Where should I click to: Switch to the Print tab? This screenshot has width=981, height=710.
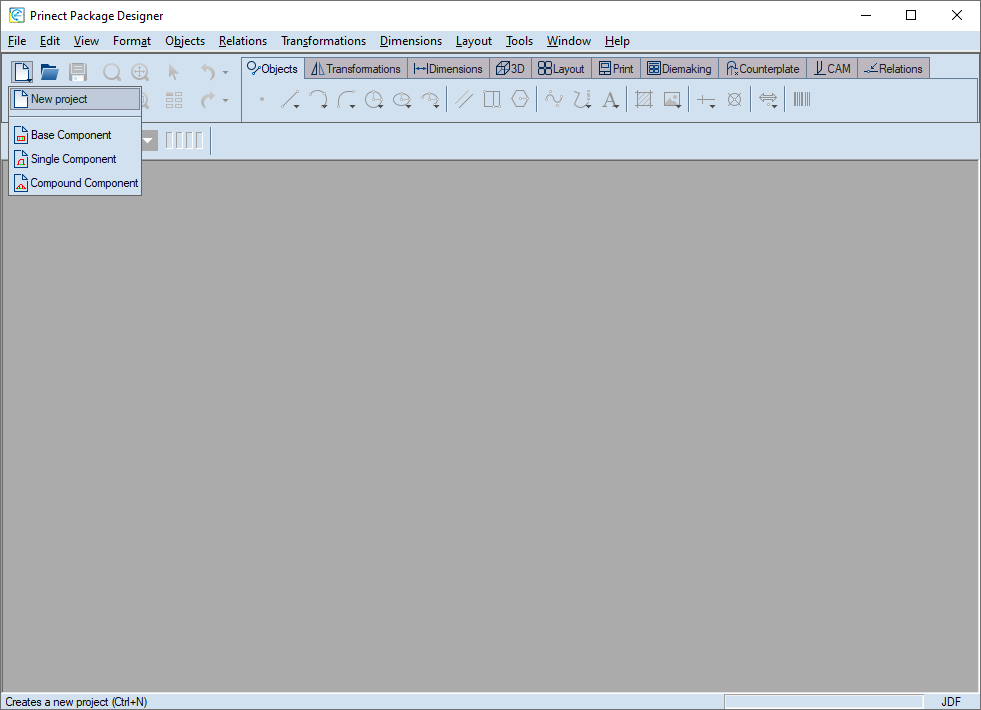616,69
